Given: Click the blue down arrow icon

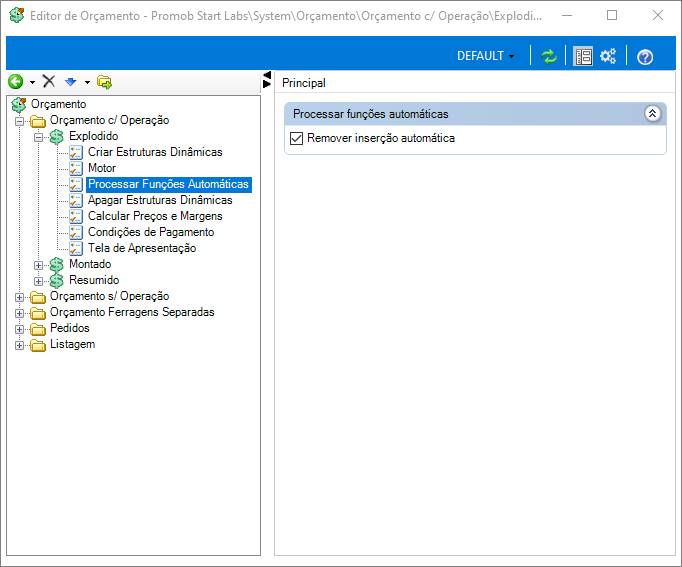Looking at the screenshot, I should (x=70, y=81).
